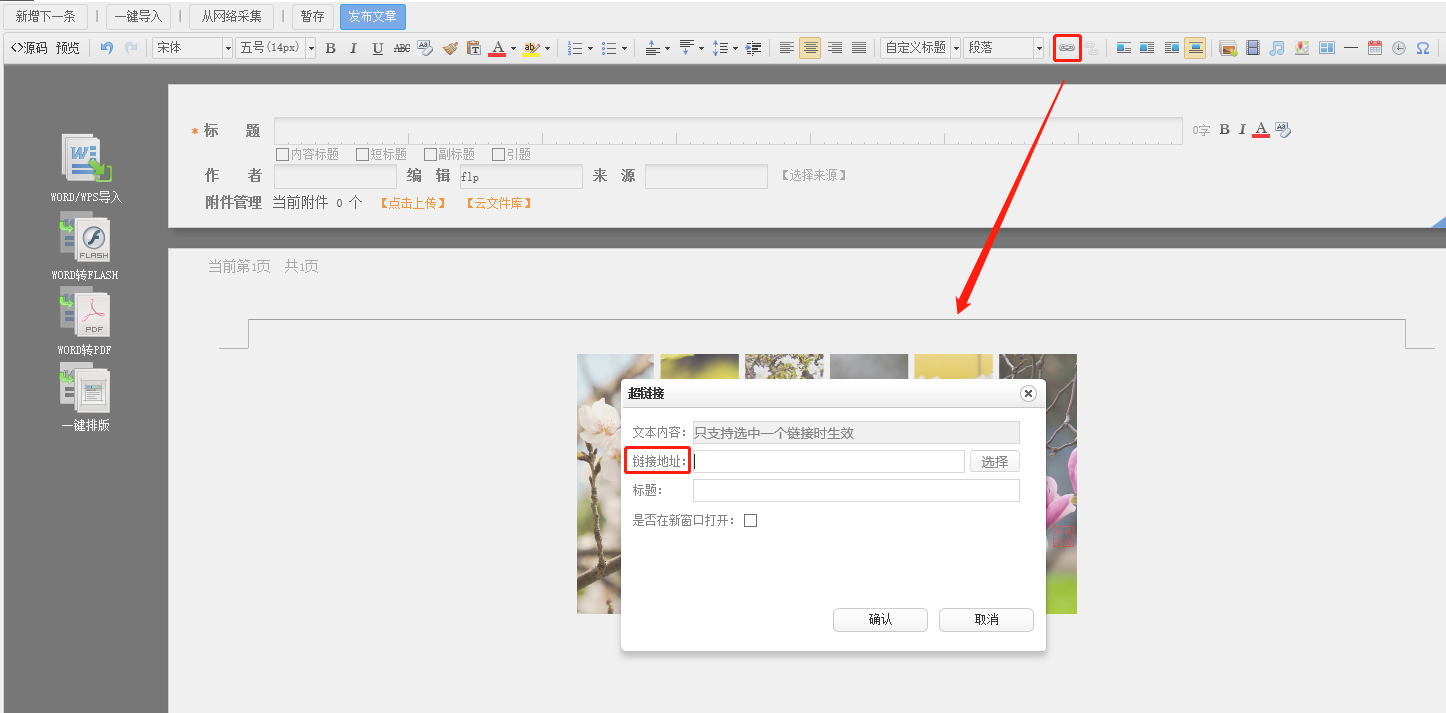
Task: Switch to 源码 source code view
Action: coord(29,48)
